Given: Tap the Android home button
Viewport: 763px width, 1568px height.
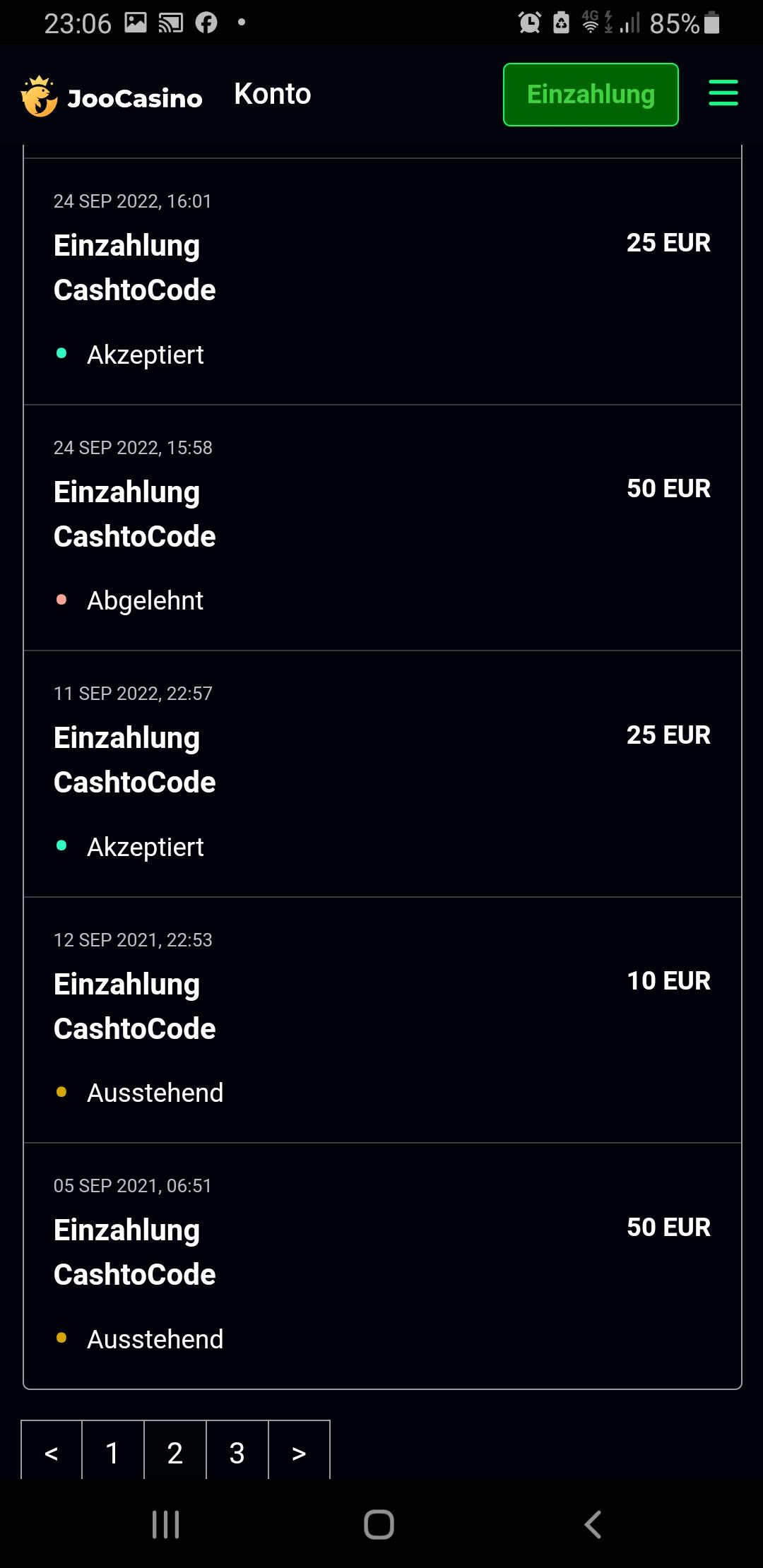Looking at the screenshot, I should 379,1524.
